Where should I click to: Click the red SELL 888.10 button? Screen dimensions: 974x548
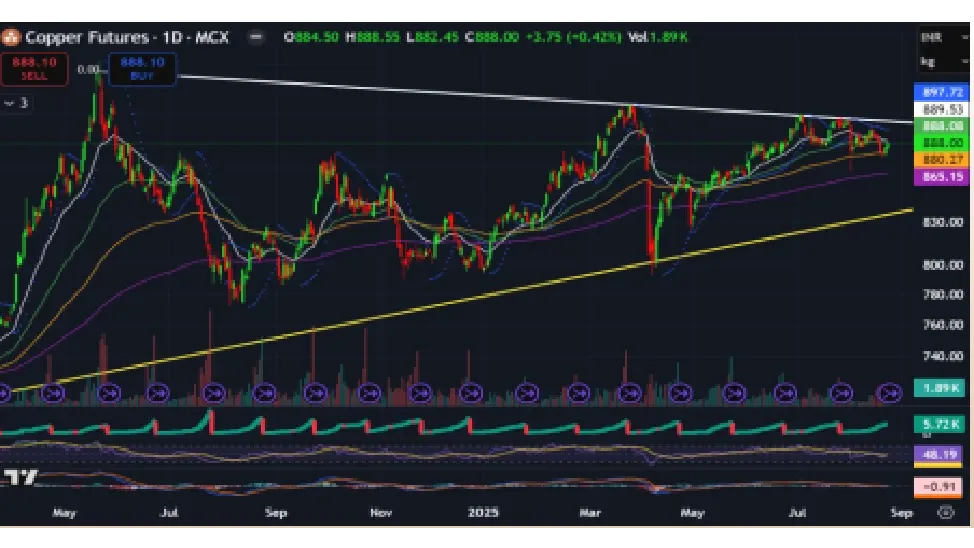34,69
